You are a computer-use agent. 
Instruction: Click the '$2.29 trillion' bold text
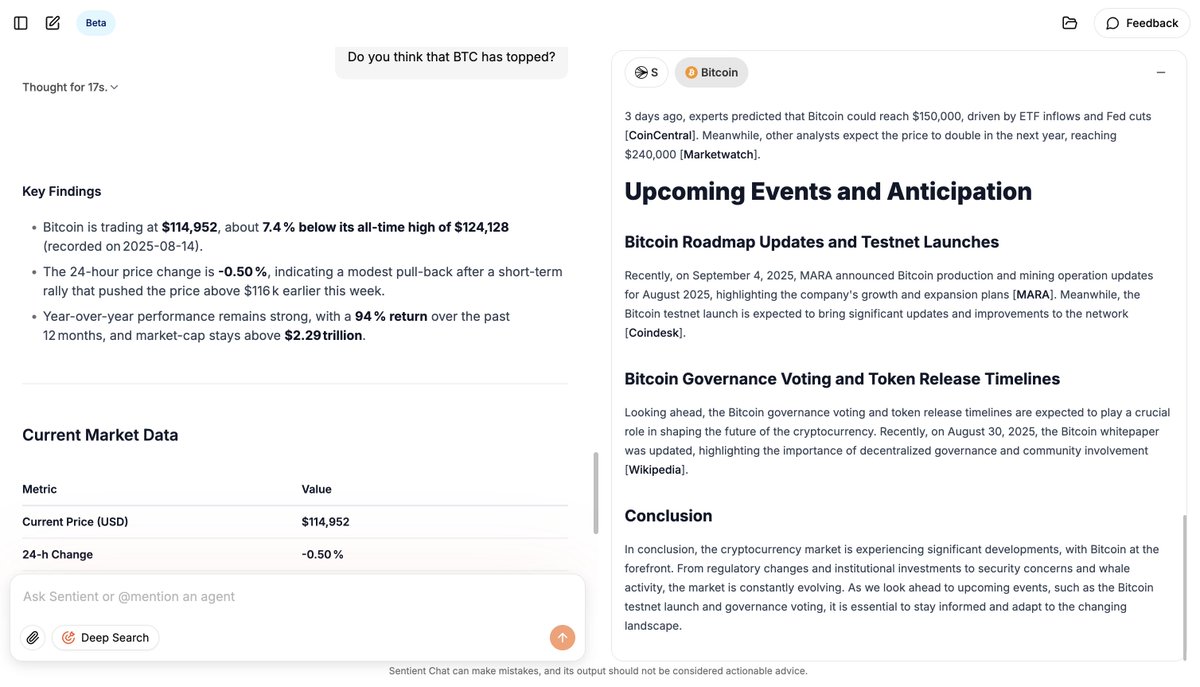point(323,335)
